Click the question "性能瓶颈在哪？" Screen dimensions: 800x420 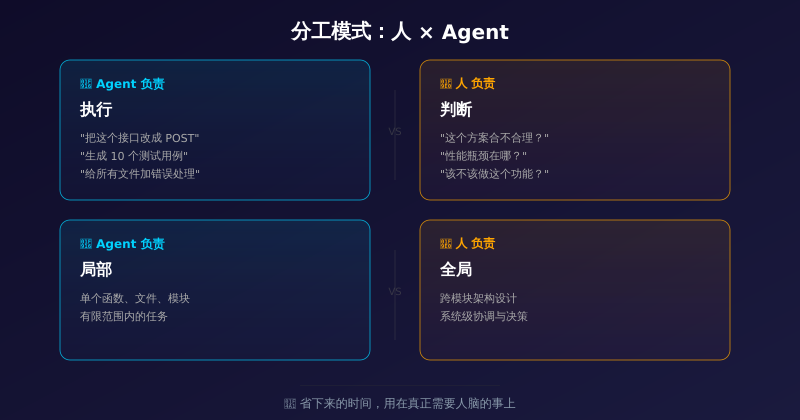(x=483, y=156)
